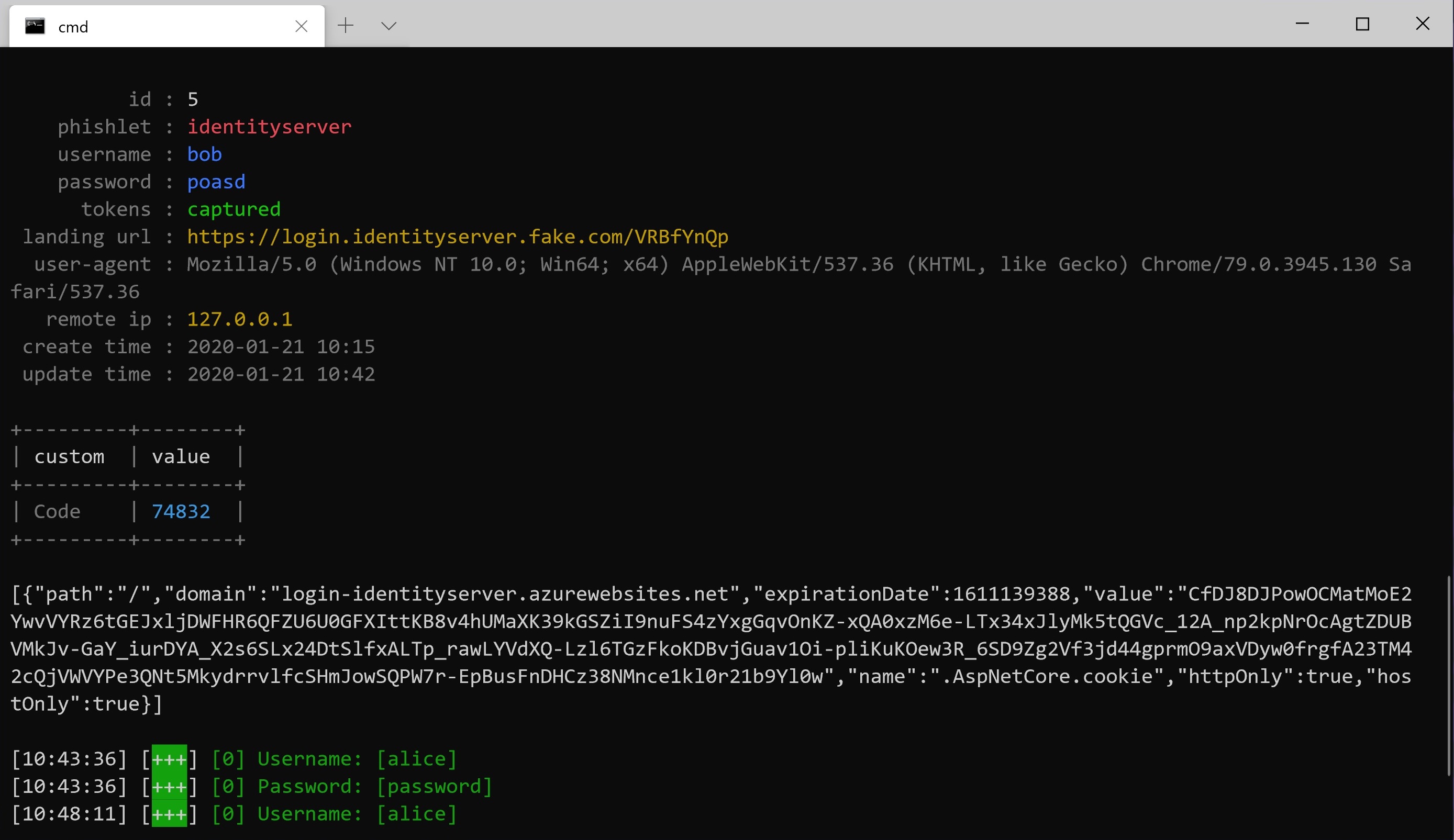Image resolution: width=1454 pixels, height=840 pixels.
Task: Click the phishlet field label
Action: click(104, 126)
